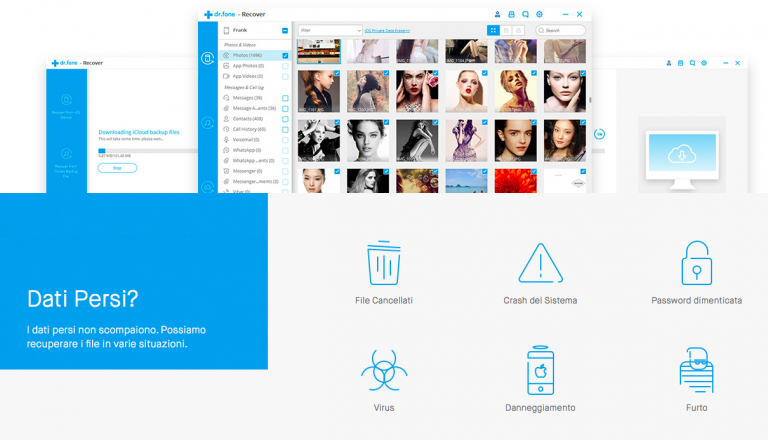Enable the Contacts (408) checkbox

click(285, 119)
